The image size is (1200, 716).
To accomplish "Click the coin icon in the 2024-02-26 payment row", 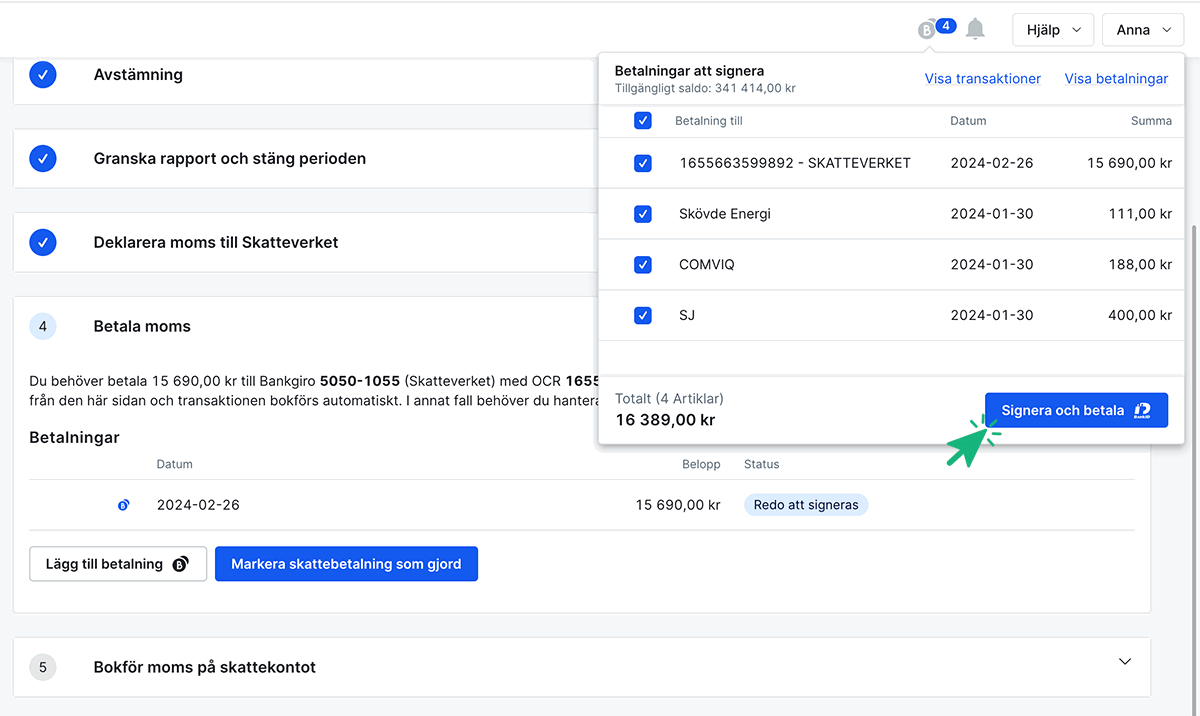I will 123,506.
